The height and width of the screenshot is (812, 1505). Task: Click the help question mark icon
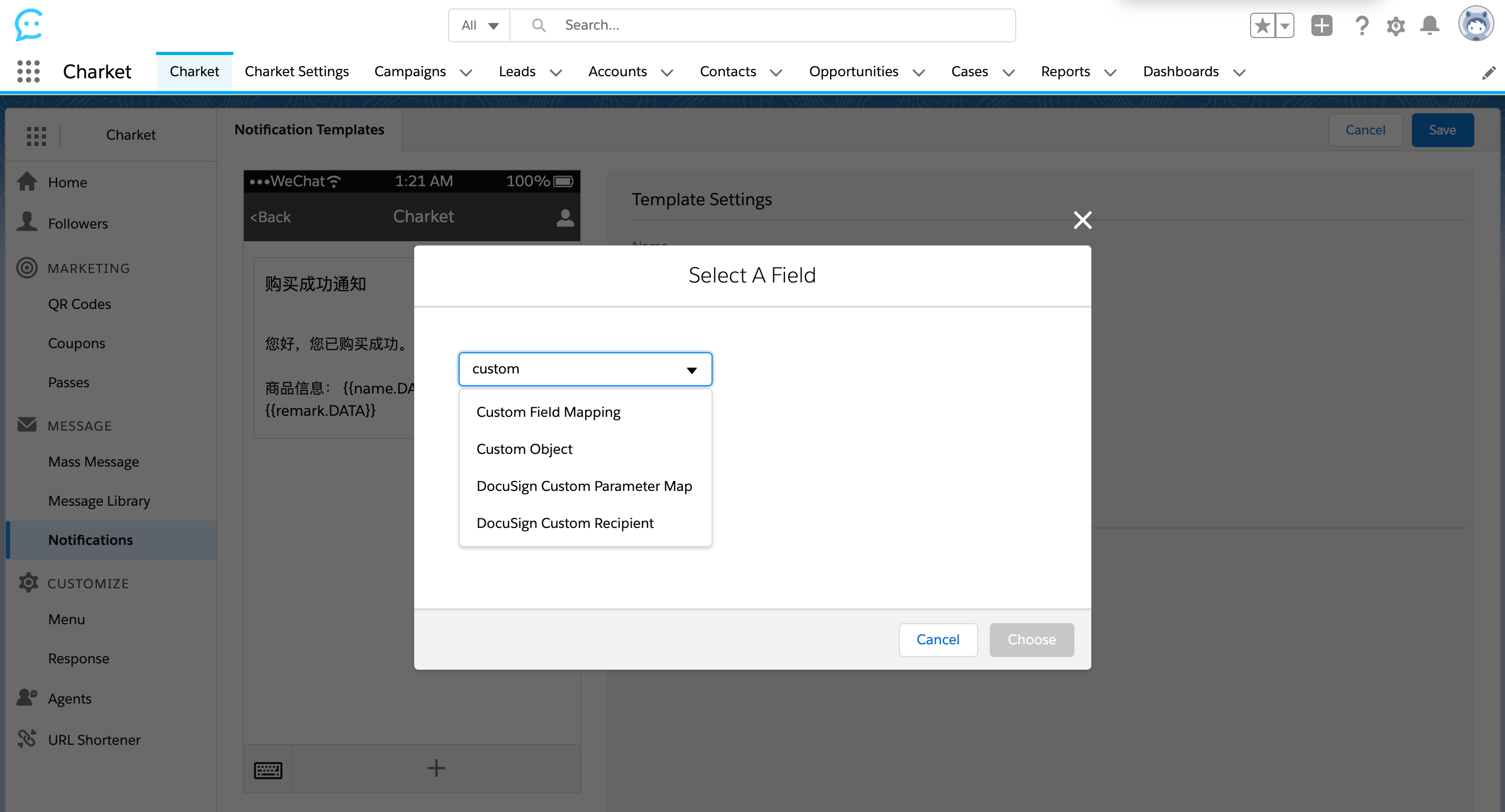point(1361,26)
